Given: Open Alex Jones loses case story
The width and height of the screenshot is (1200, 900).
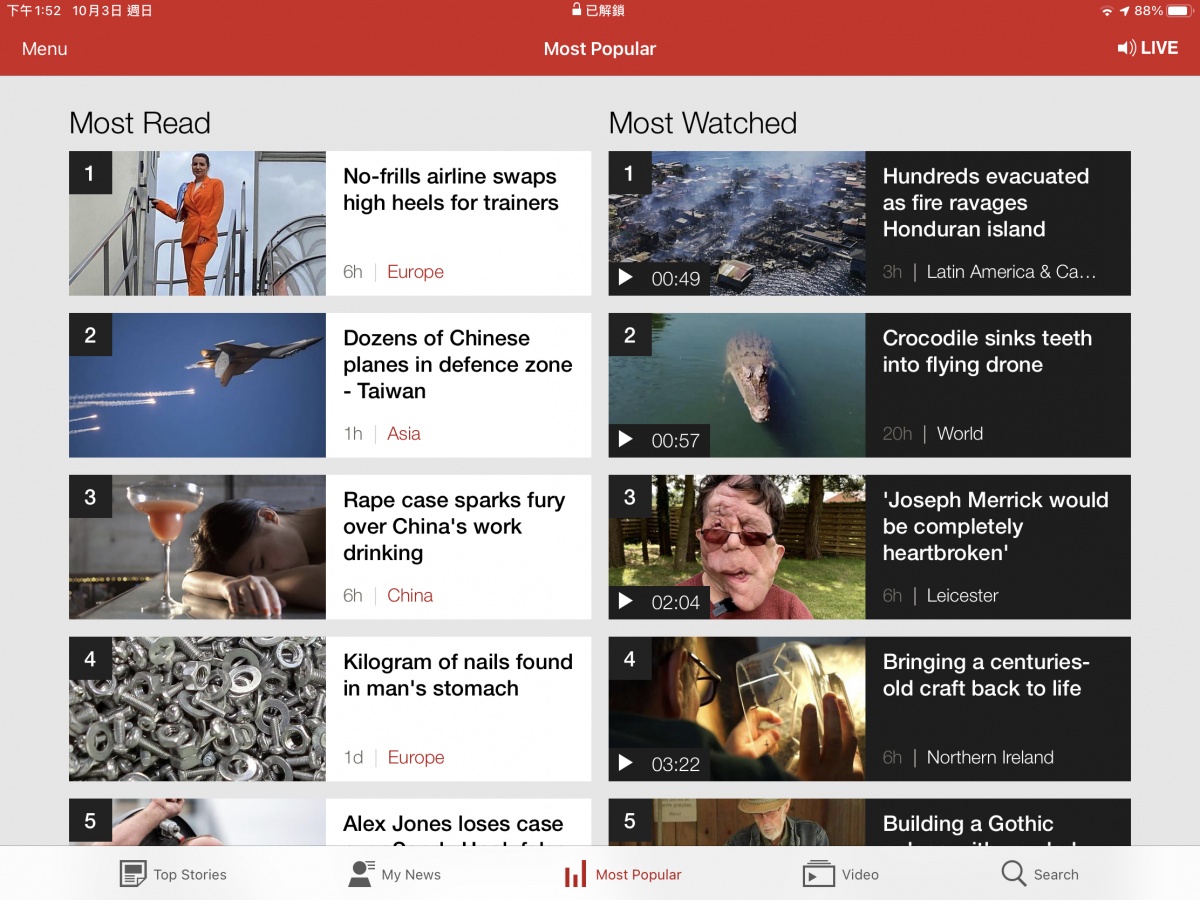Looking at the screenshot, I should coord(453,825).
